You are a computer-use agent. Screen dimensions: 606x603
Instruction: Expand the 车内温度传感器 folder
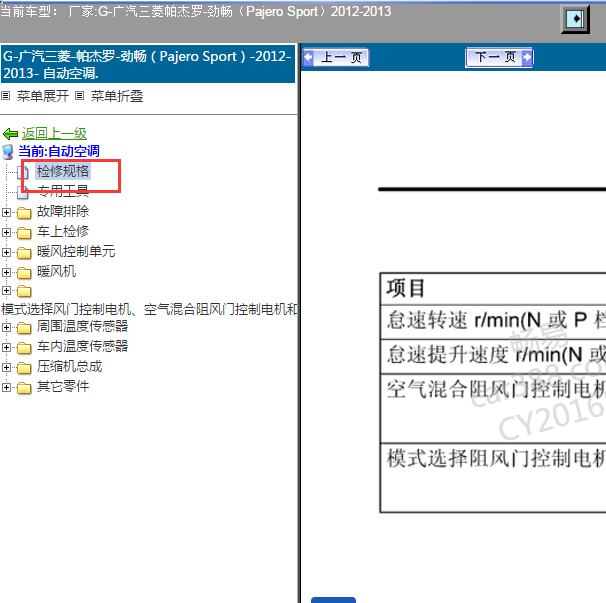(6, 347)
